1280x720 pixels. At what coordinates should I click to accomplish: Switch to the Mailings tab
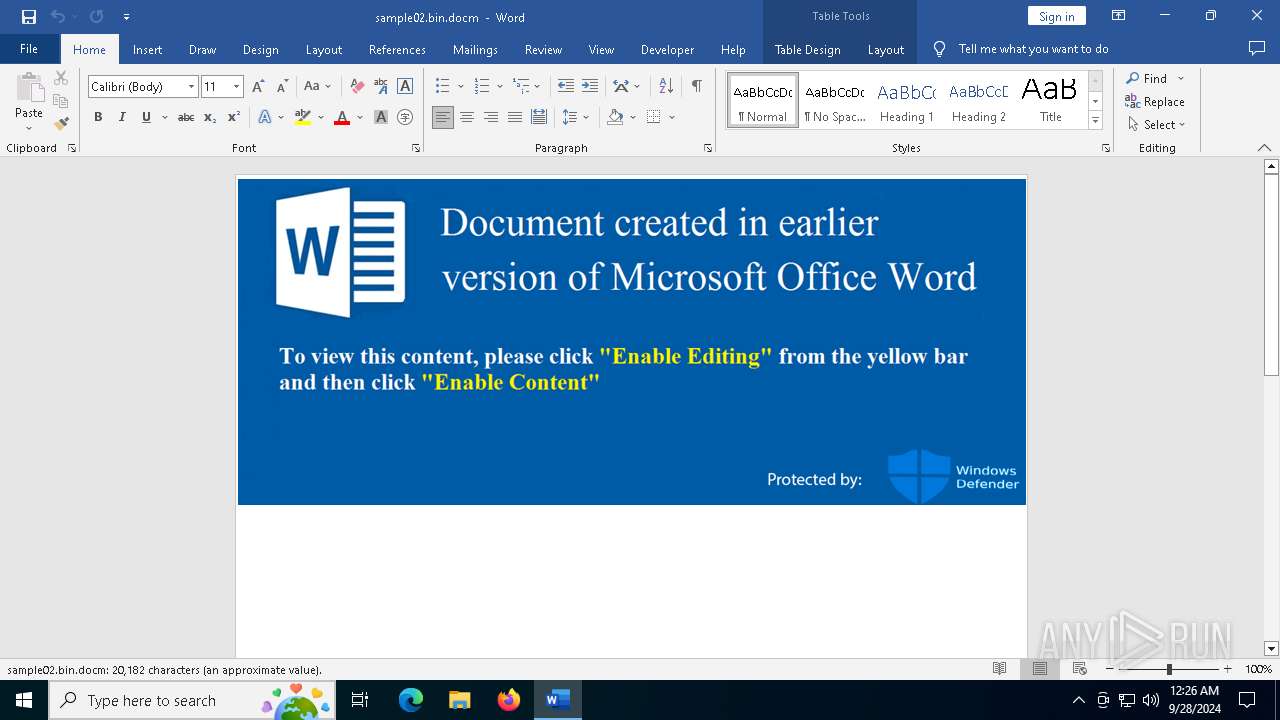[475, 49]
